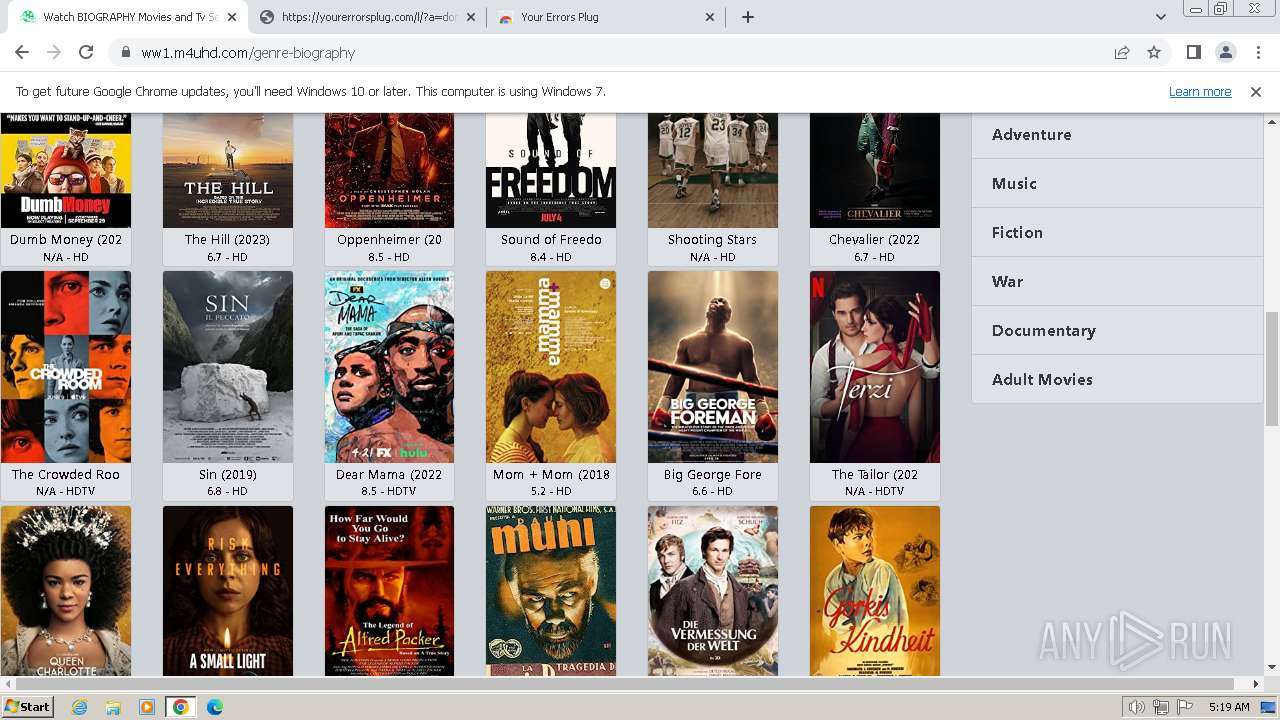The height and width of the screenshot is (720, 1280).
Task: View site information lock icon
Action: pos(126,53)
